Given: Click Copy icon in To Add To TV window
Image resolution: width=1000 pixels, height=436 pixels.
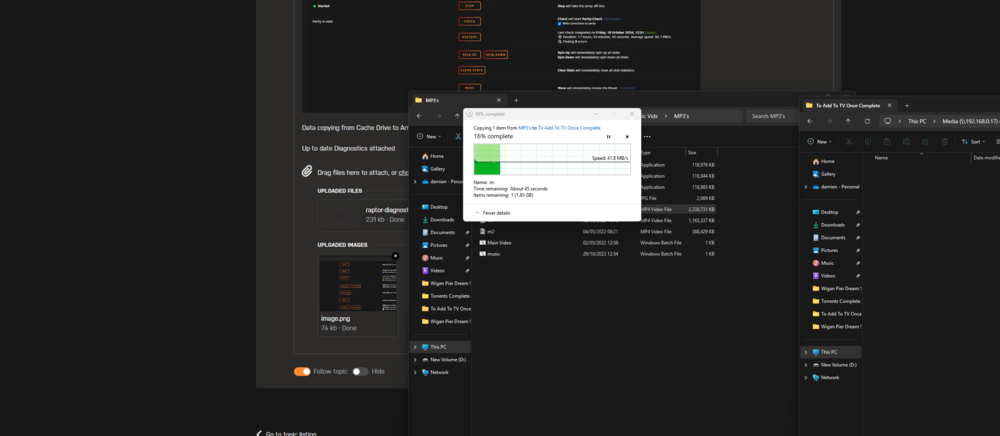Looking at the screenshot, I should [x=868, y=142].
